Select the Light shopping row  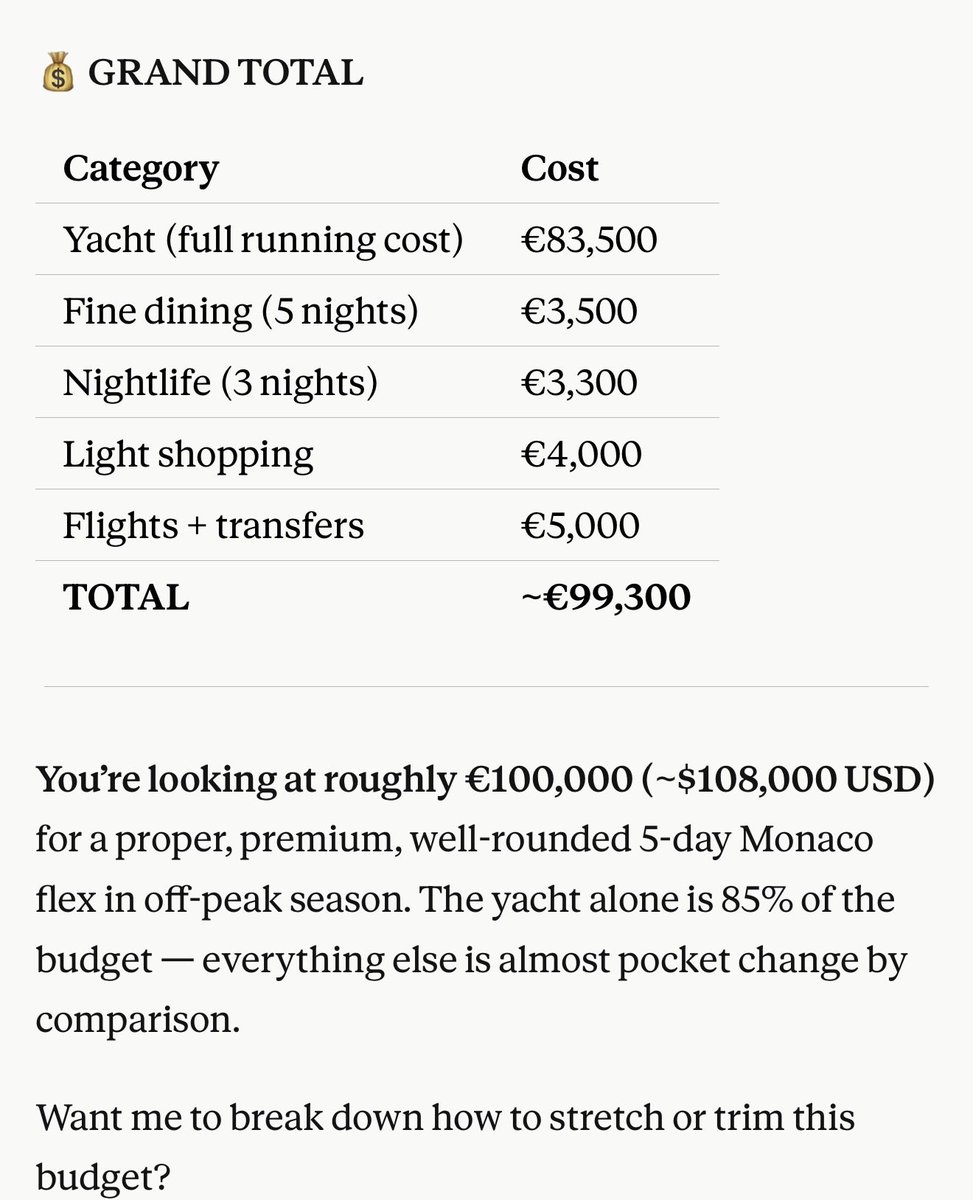(x=377, y=454)
